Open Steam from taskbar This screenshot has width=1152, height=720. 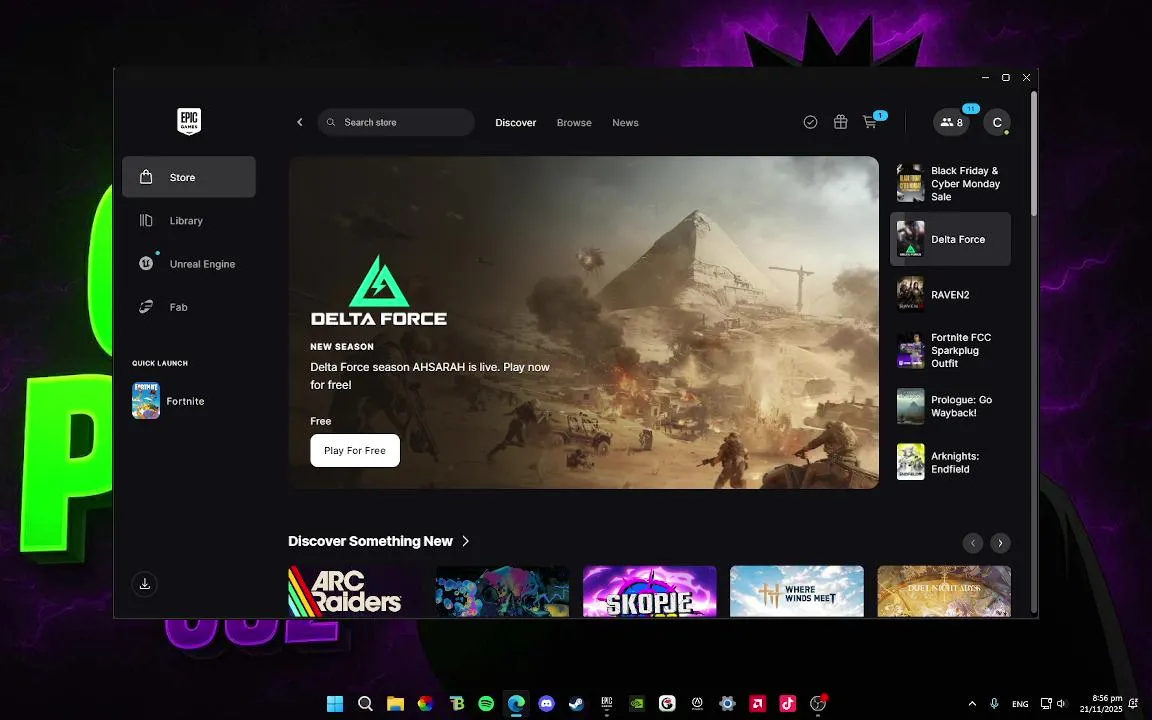click(577, 703)
